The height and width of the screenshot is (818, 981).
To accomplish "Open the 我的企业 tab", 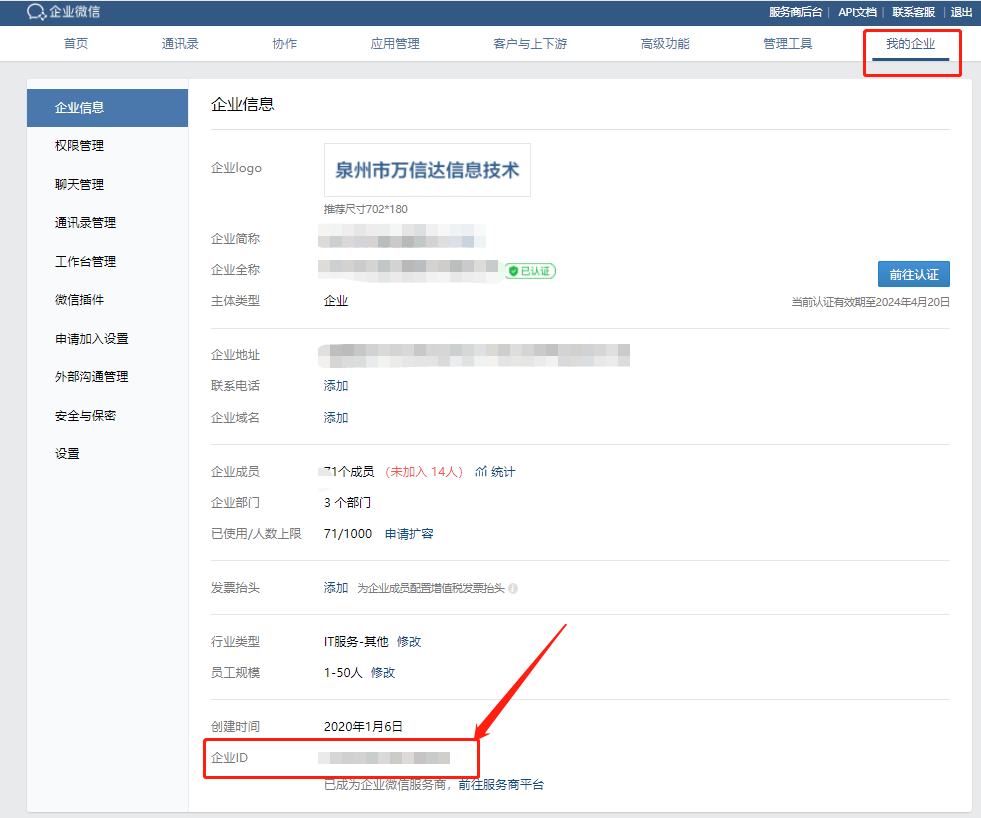I will [910, 44].
